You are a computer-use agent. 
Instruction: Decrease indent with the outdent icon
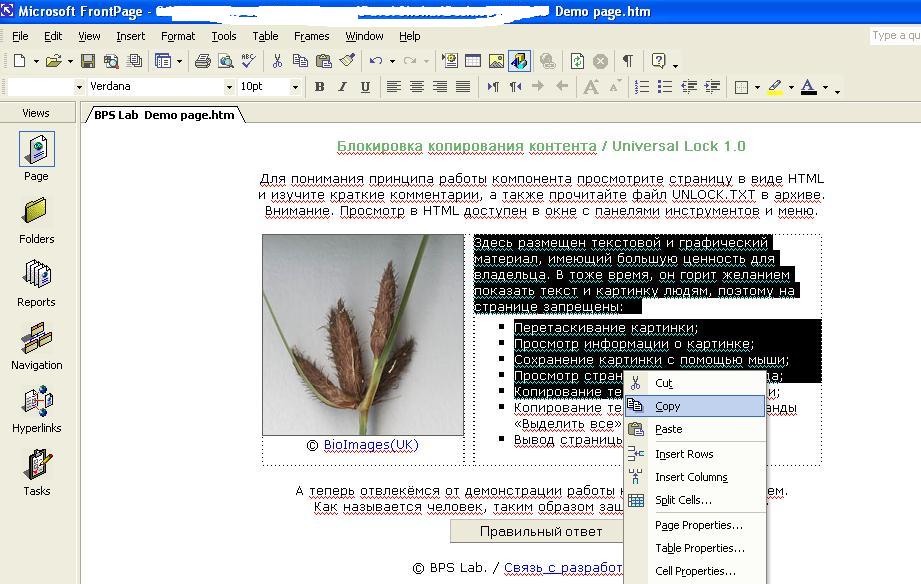point(688,87)
